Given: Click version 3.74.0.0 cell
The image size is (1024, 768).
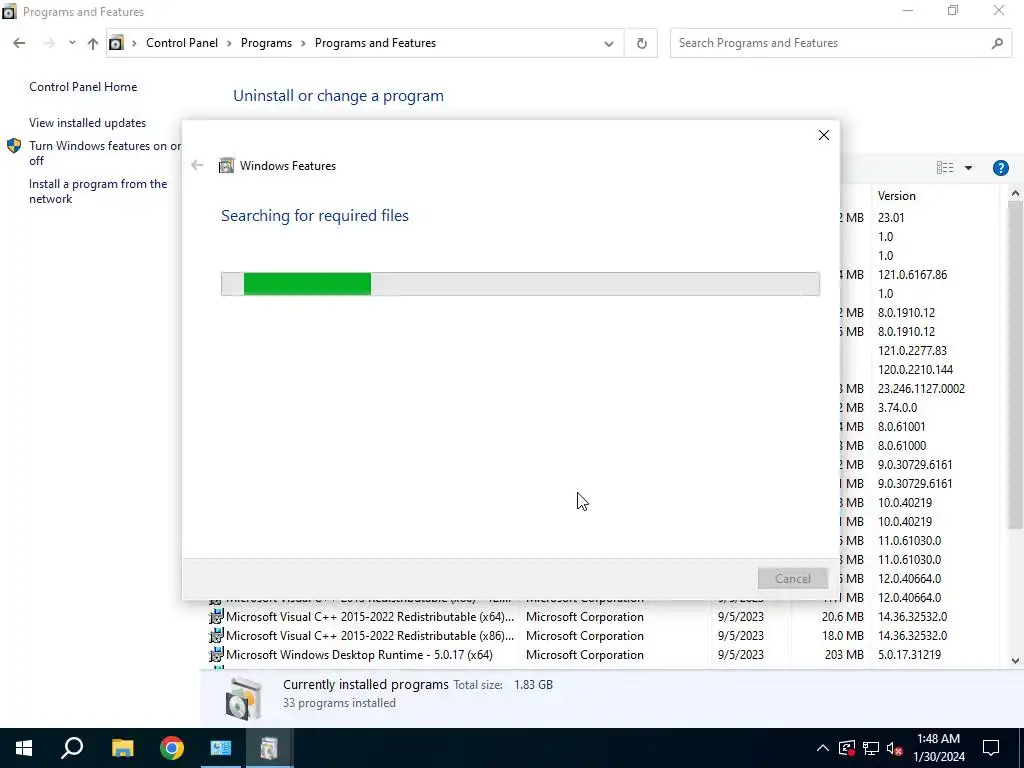Looking at the screenshot, I should [x=897, y=408].
